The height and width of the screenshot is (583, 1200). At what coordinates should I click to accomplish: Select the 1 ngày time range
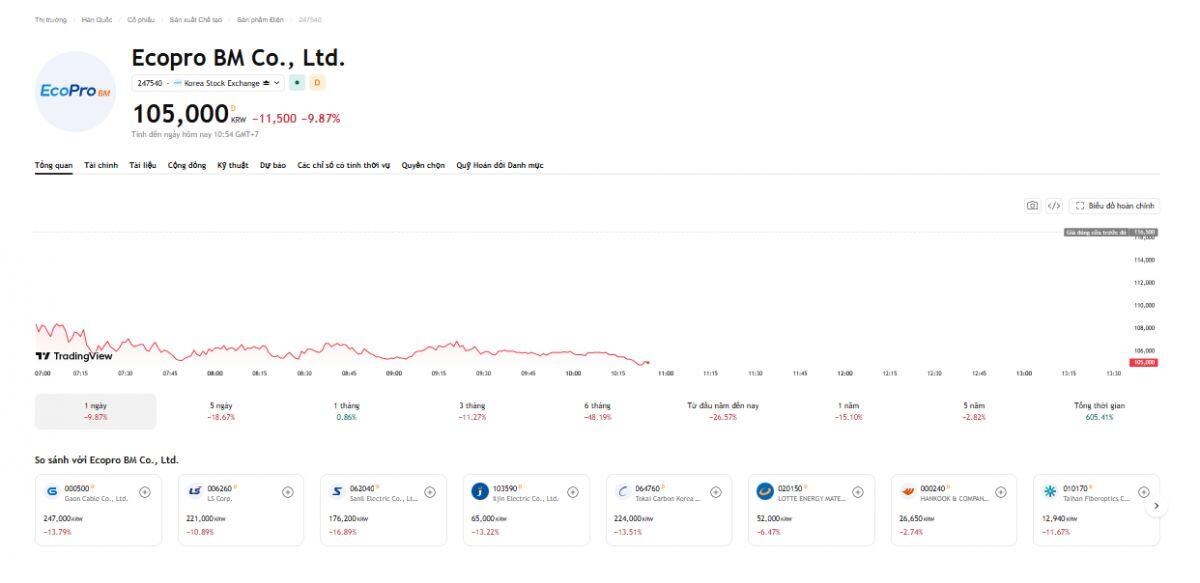tap(96, 411)
